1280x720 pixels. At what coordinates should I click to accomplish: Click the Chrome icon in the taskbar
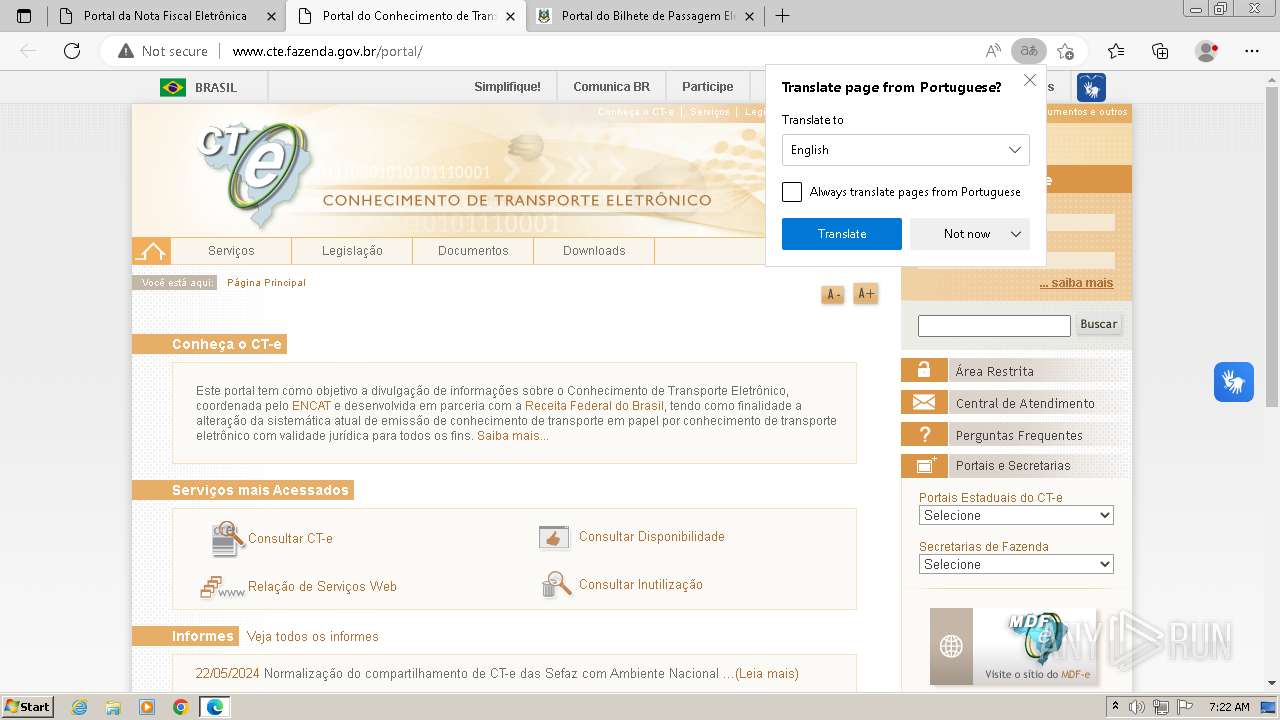[181, 707]
